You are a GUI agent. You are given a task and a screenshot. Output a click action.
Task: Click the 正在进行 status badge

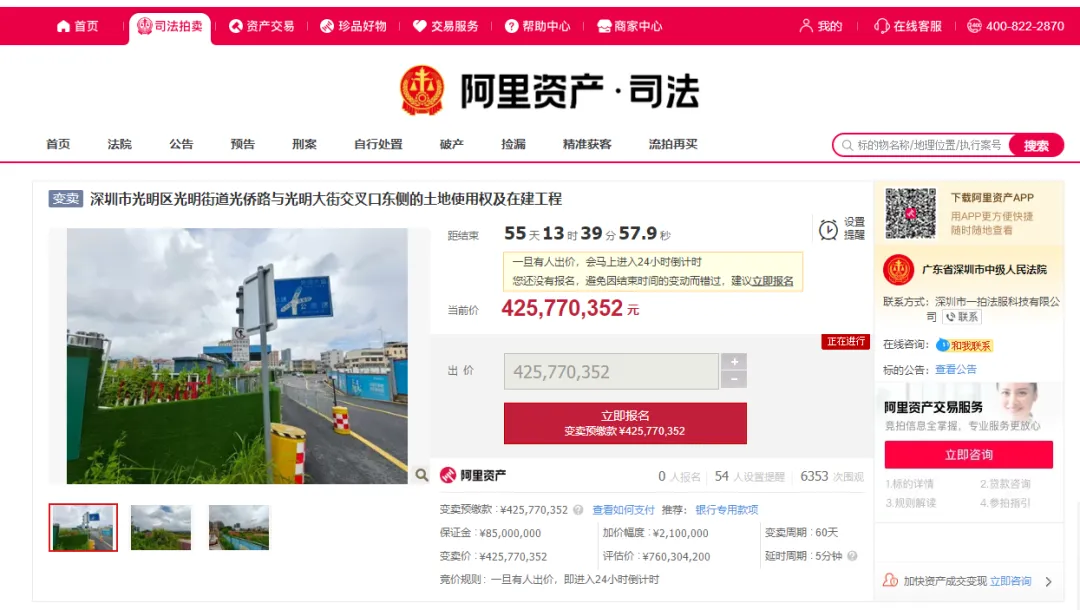coord(845,341)
